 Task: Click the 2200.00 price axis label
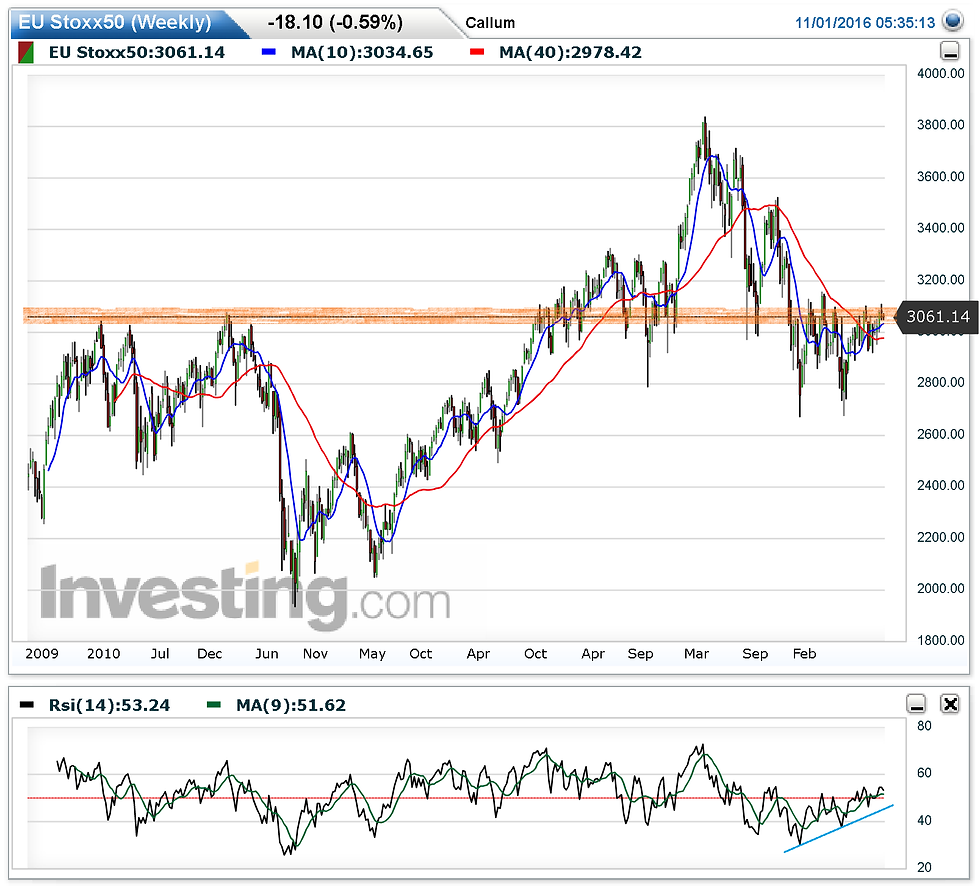coord(941,537)
